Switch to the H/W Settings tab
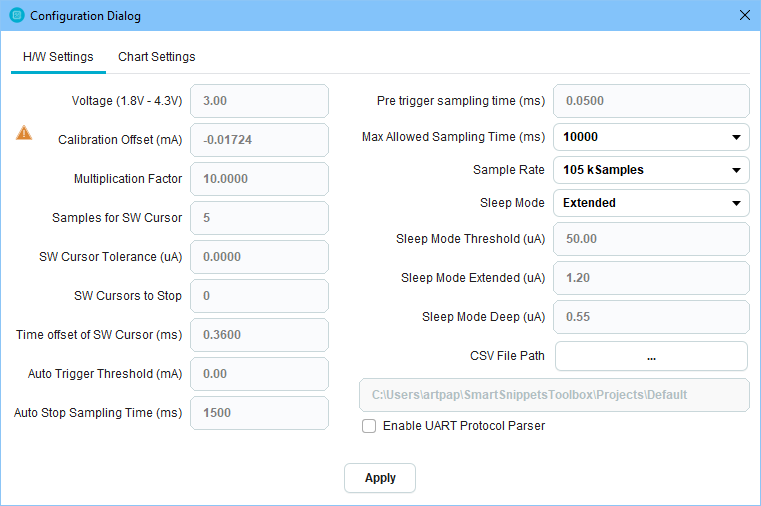This screenshot has width=761, height=506. pos(58,57)
